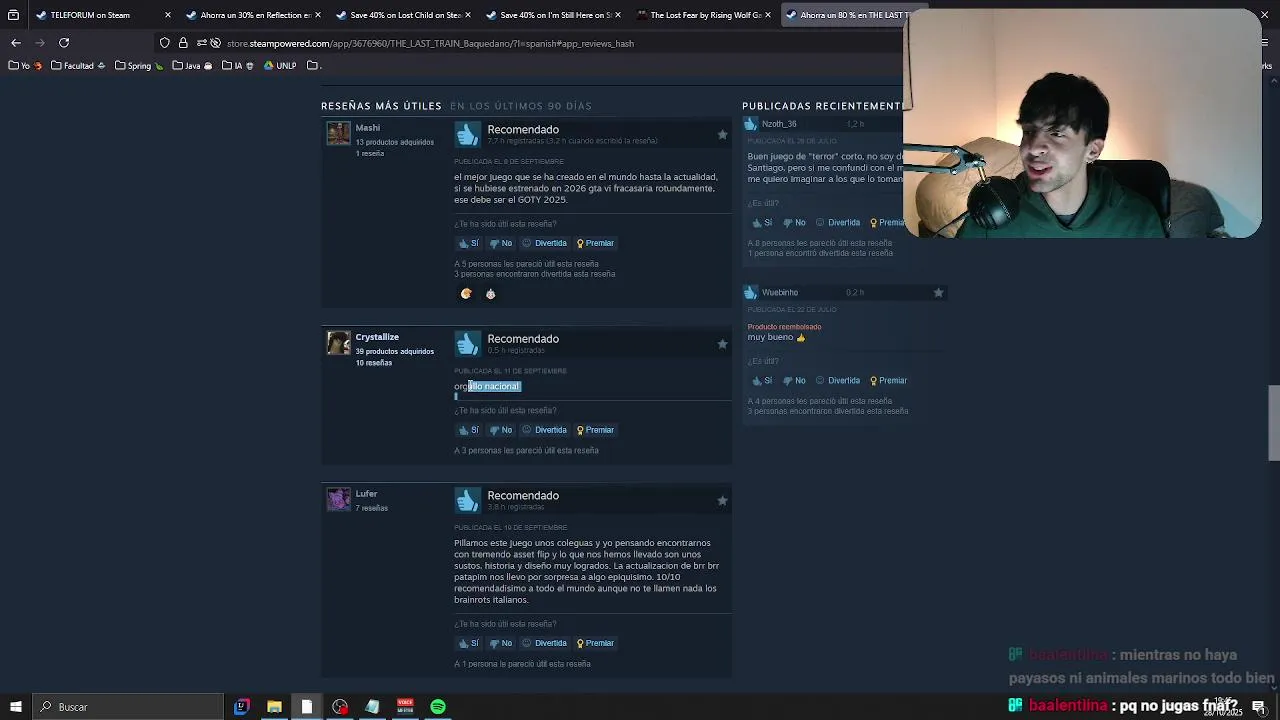
Task: Open Lufer's user profile link
Action: point(366,494)
